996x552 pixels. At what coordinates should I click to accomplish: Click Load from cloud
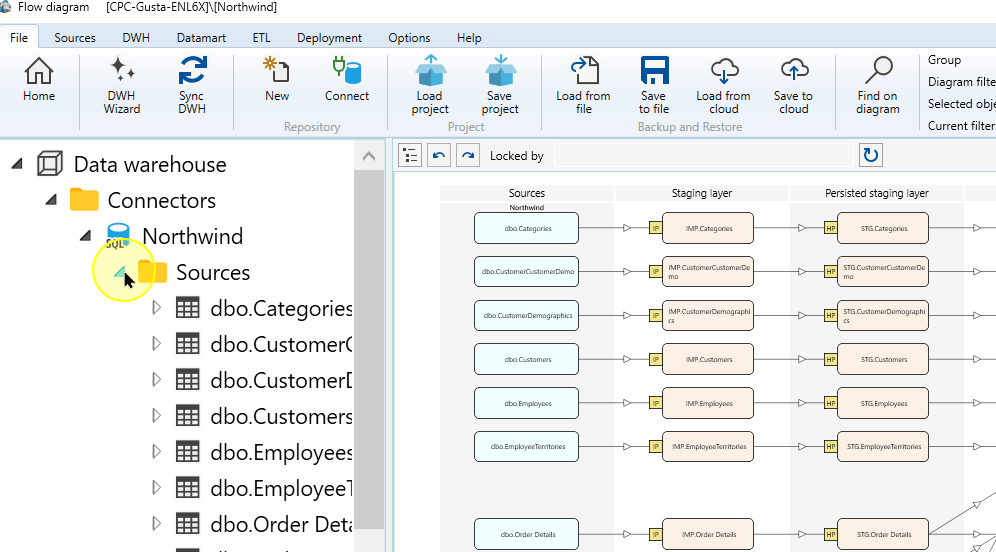coord(723,86)
